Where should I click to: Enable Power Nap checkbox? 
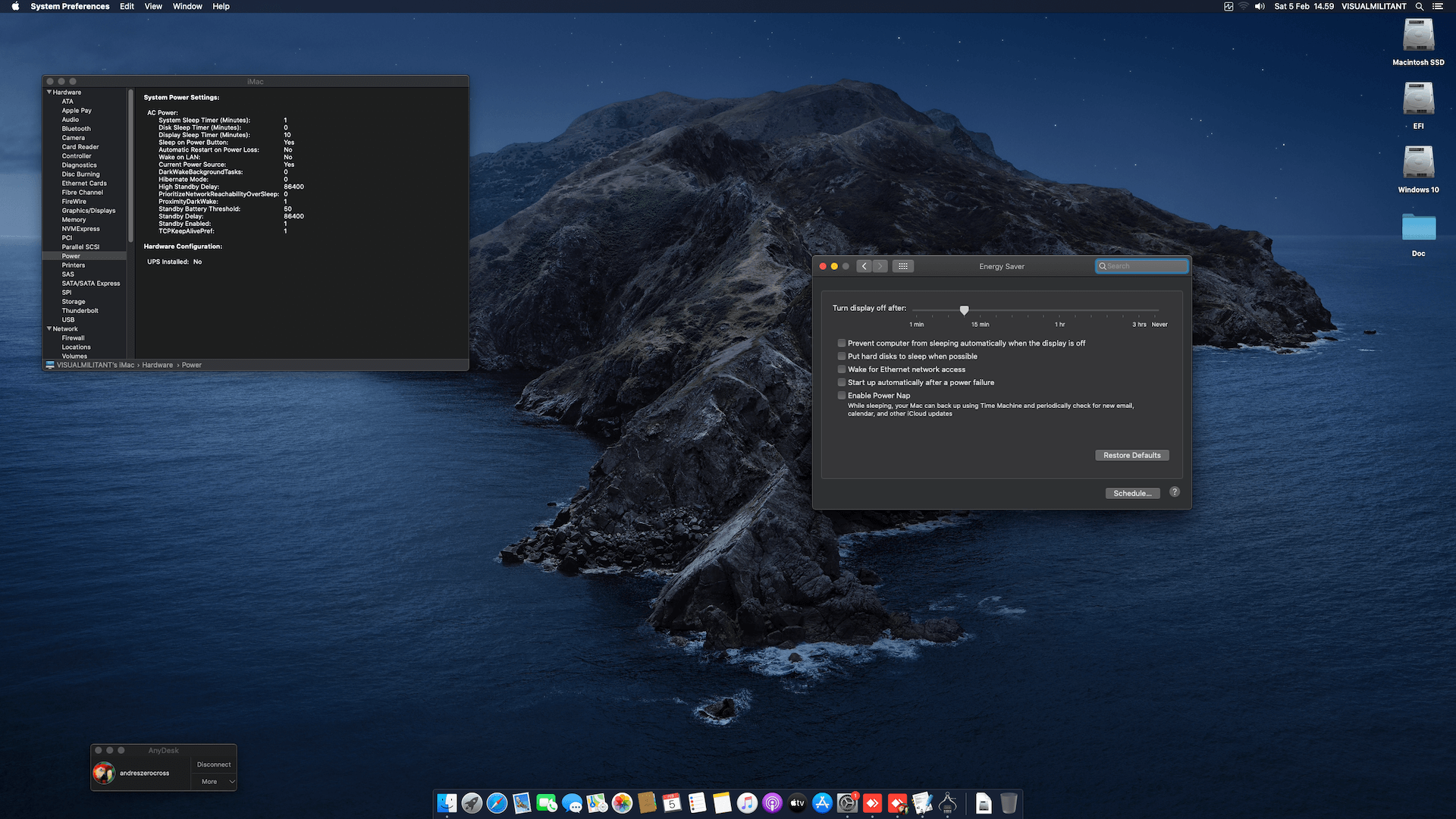(842, 396)
